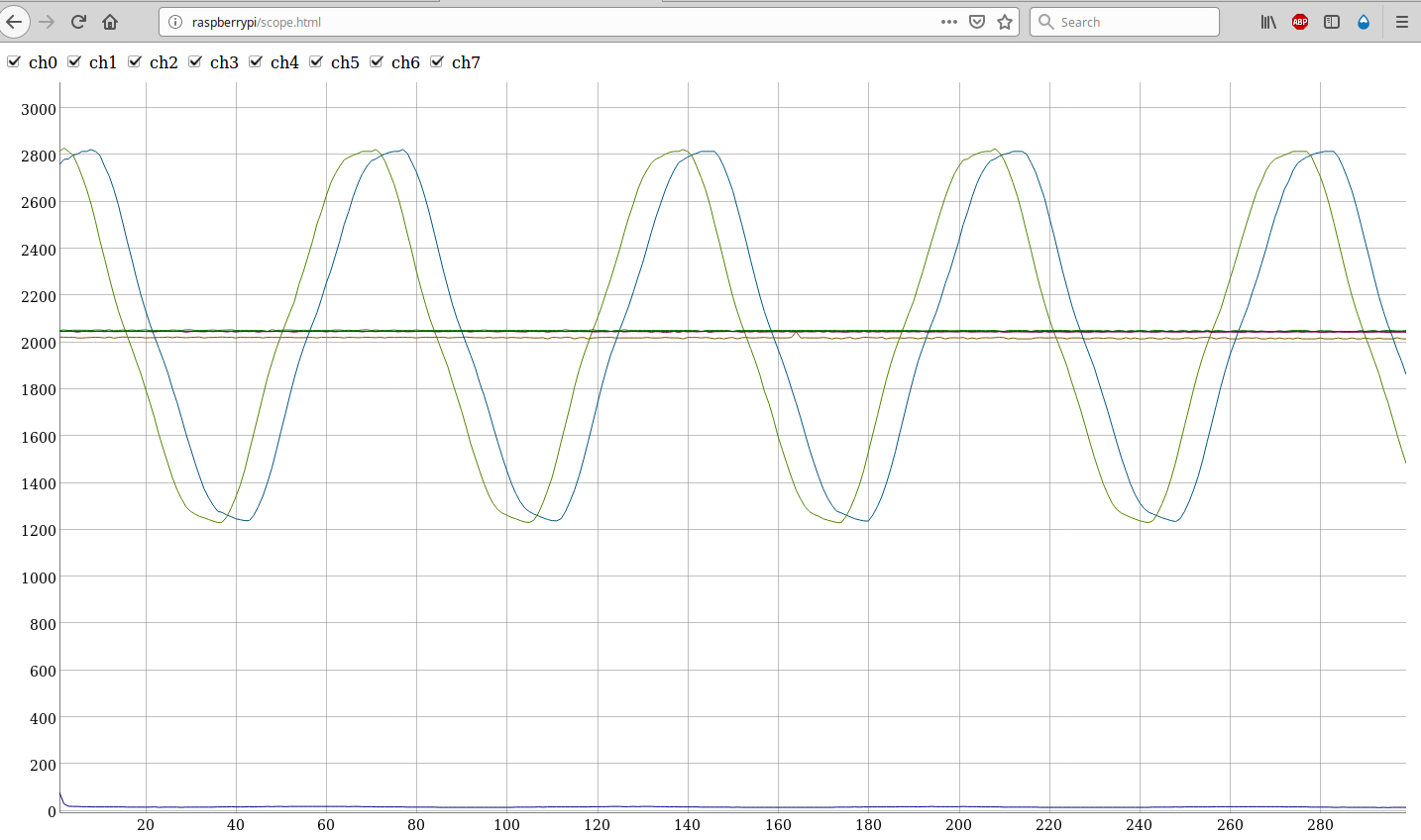1421x840 pixels.
Task: Select the raspberrypi/scope.html address bar
Action: 555,22
